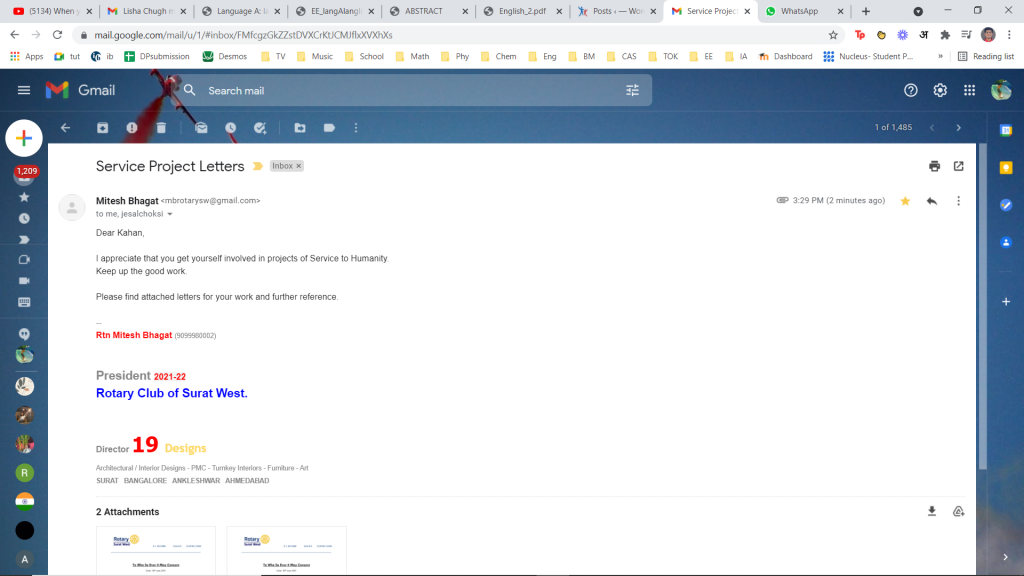
Task: Get add-ons plus icon in side panel
Action: point(1006,302)
